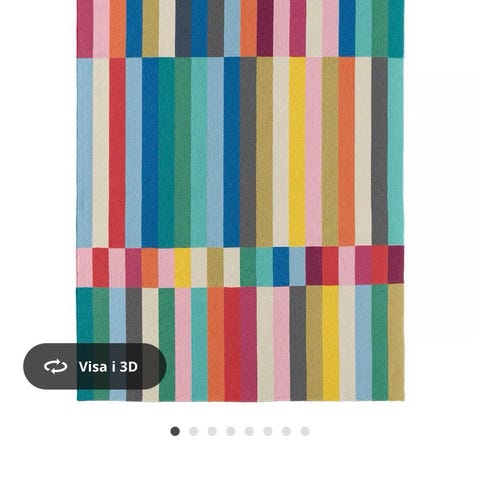Click the yellow stripe in bottom rug section
This screenshot has width=480, height=480.
click(330, 343)
